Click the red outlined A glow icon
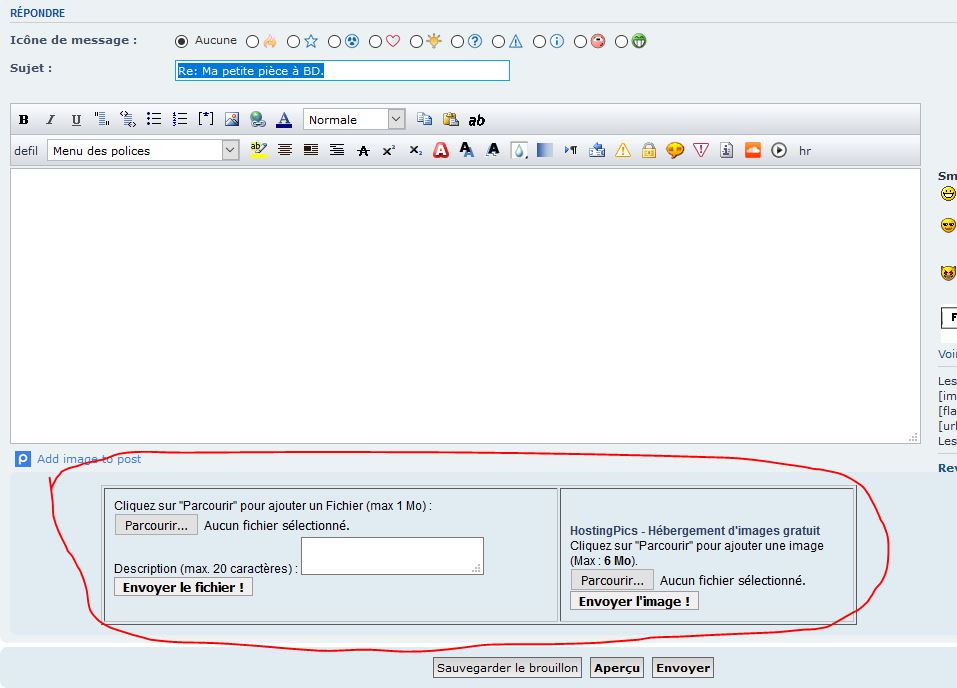The image size is (957, 688). (441, 150)
